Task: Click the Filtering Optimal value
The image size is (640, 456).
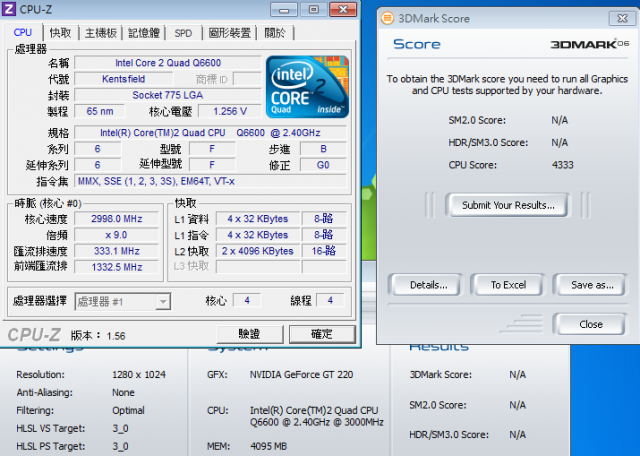Action: 128,410
